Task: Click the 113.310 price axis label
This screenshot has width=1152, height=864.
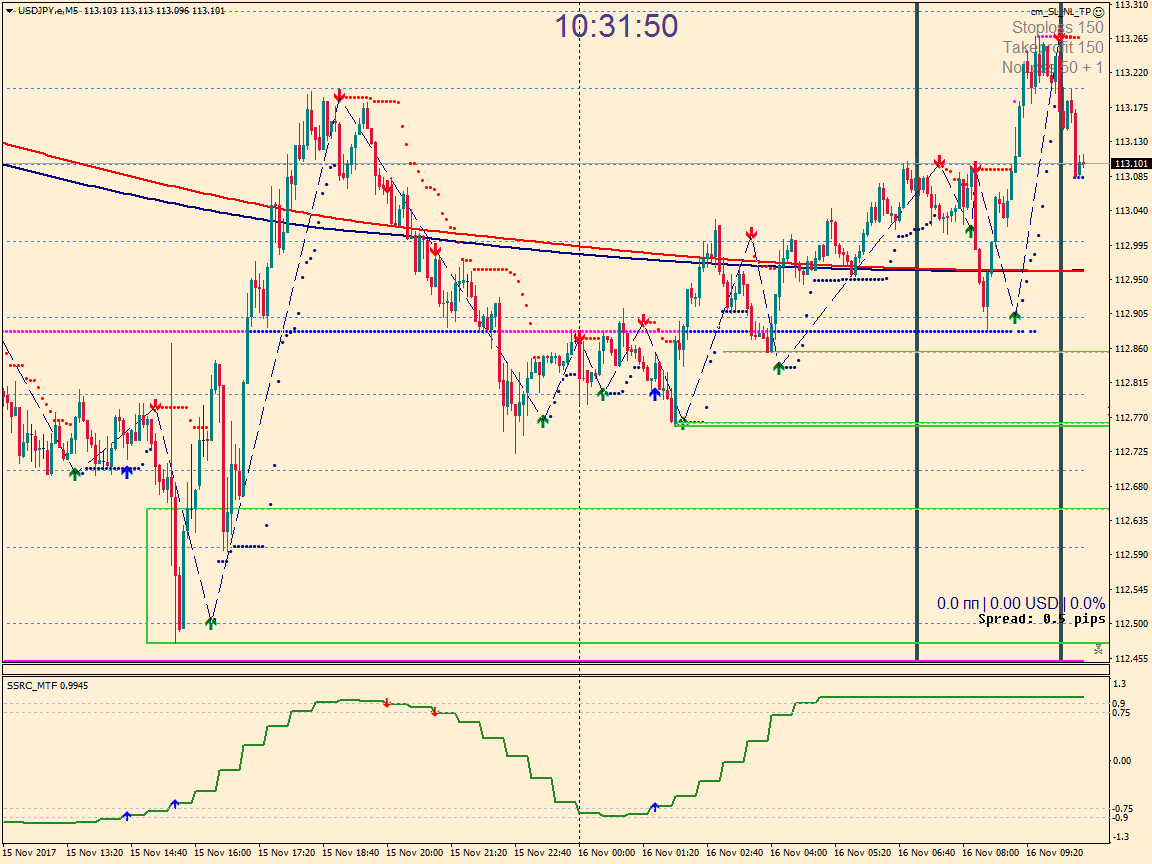Action: click(1131, 4)
